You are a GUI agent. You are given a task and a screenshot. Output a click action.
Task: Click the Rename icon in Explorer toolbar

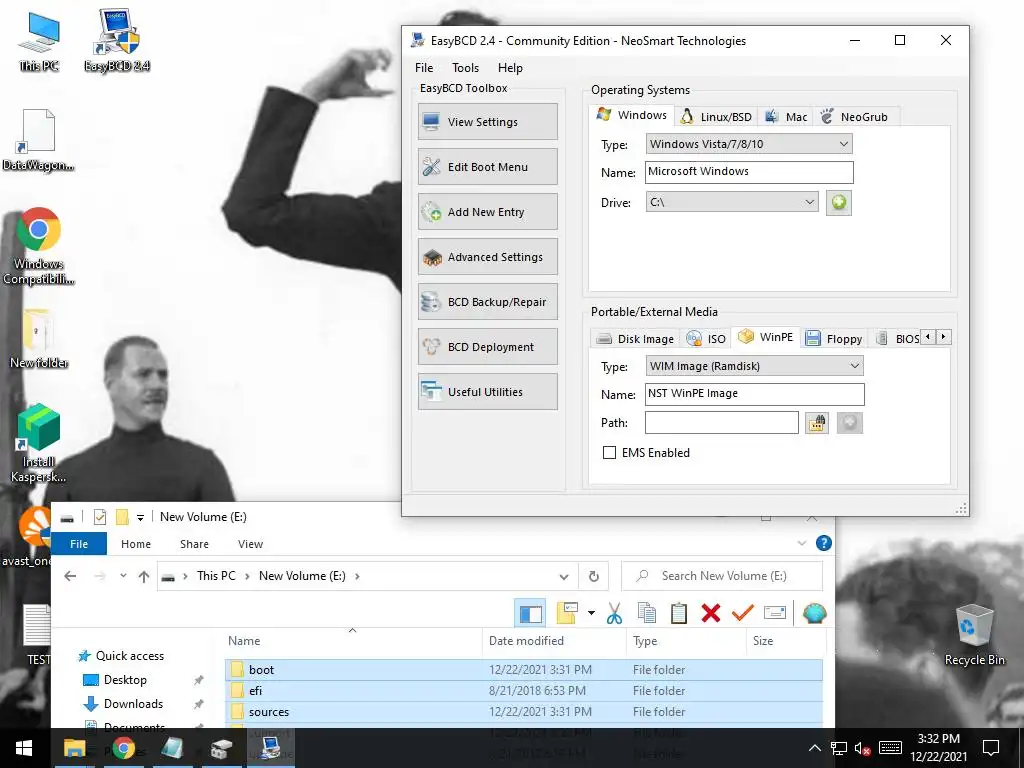pyautogui.click(x=775, y=613)
